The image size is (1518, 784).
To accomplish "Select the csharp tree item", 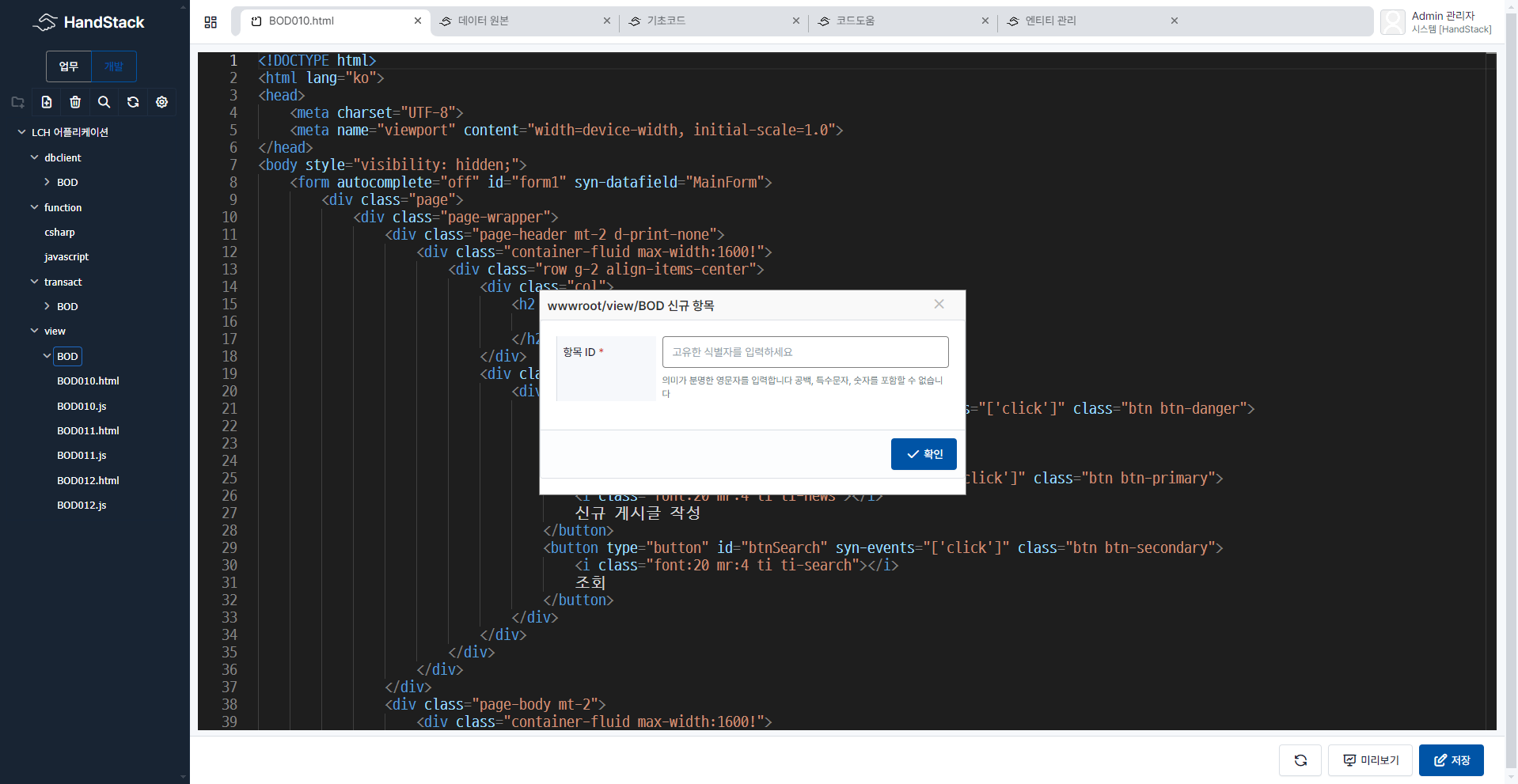I will 59,232.
